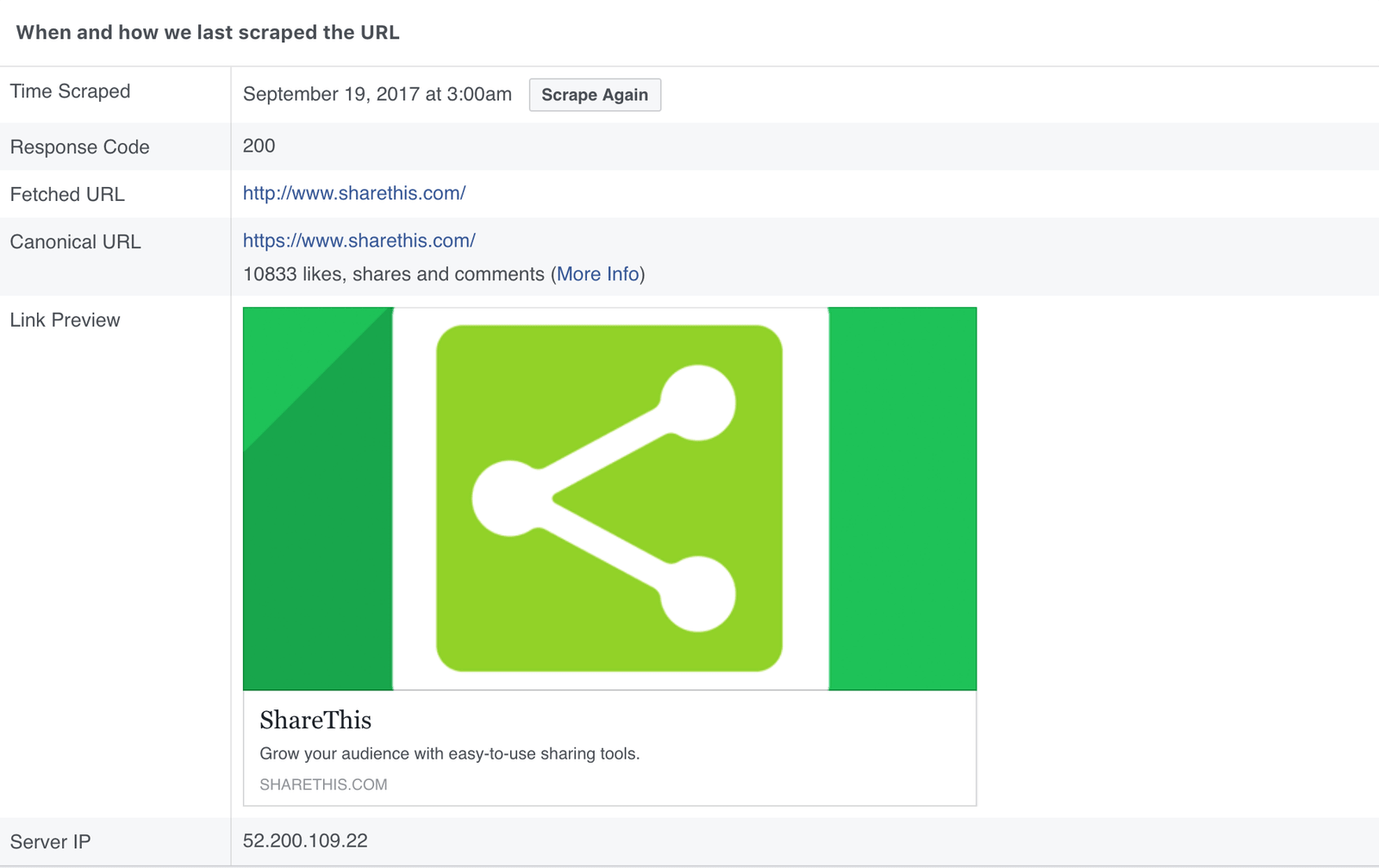Screen dimensions: 1379x868
Task: Click the heading about when we last scraped
Action: (208, 33)
